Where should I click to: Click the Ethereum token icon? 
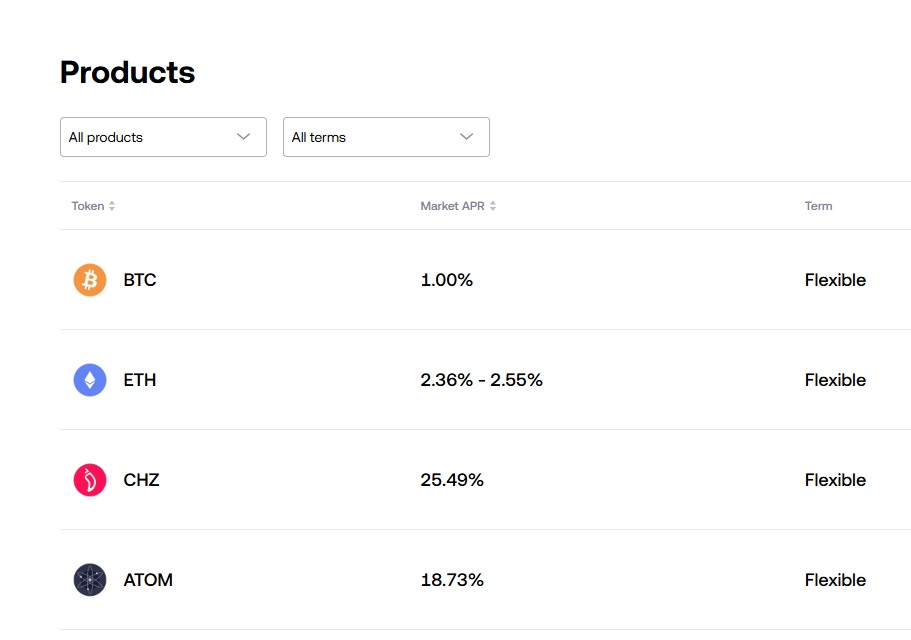coord(90,380)
